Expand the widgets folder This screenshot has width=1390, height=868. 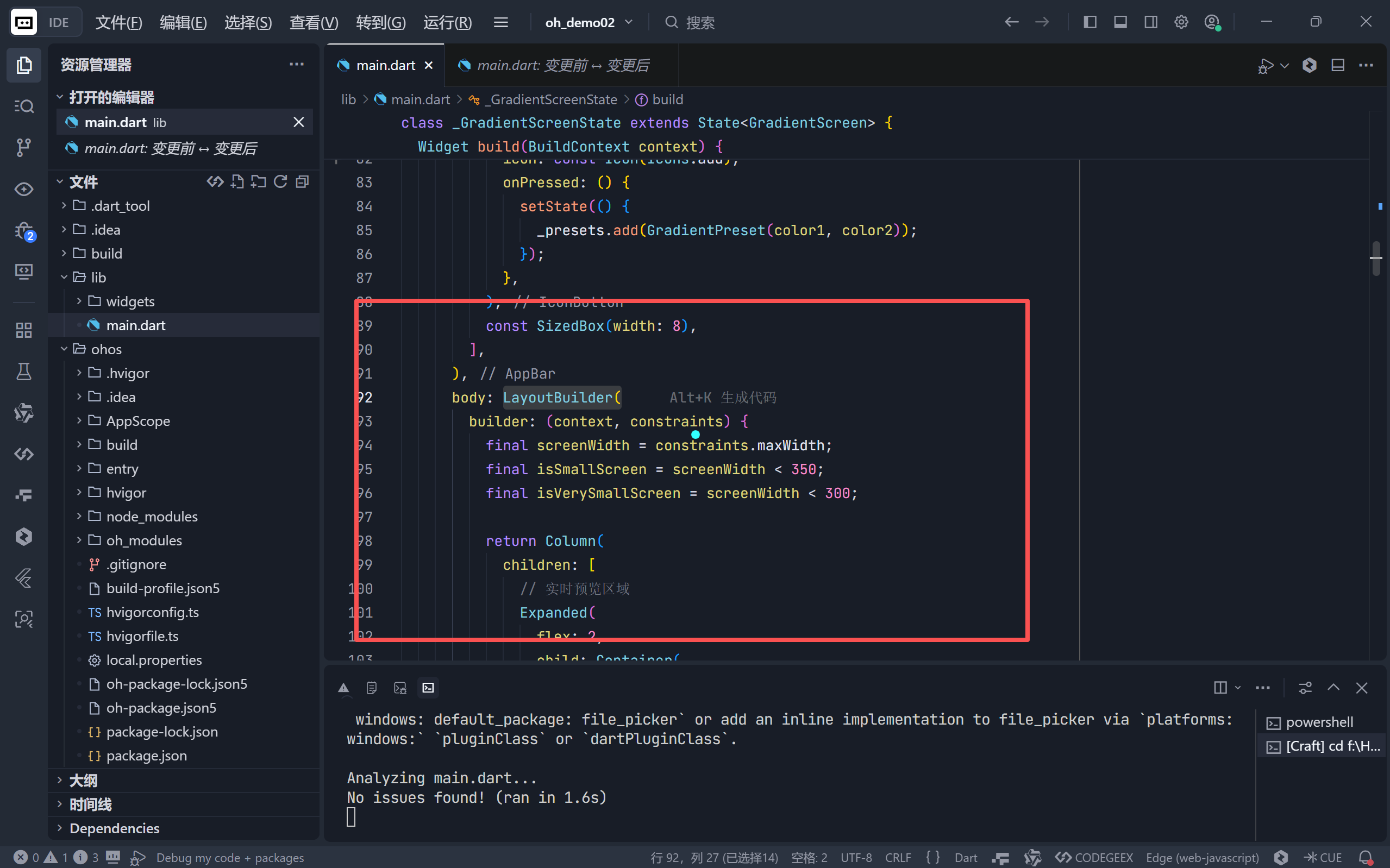coord(130,301)
